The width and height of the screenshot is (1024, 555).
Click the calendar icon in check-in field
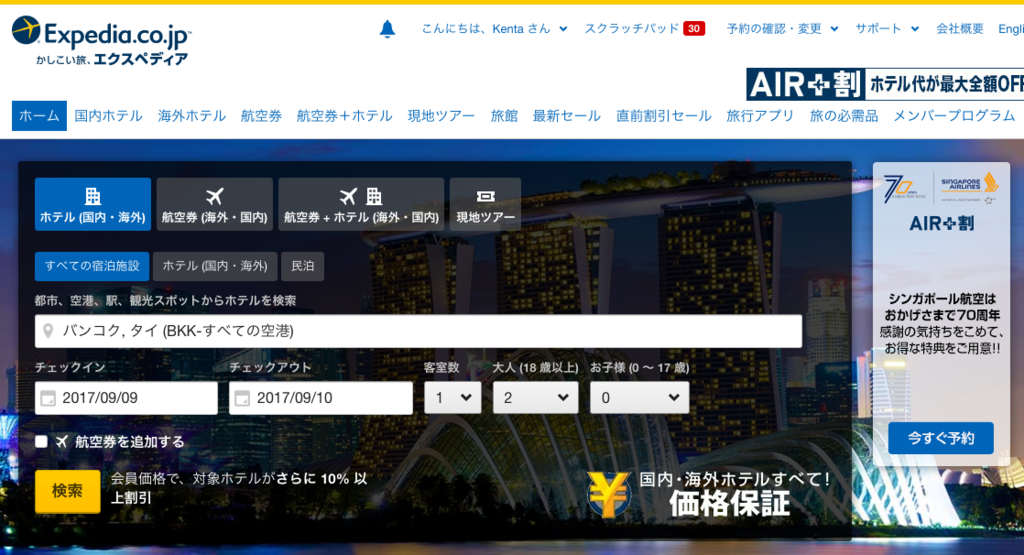coord(48,398)
